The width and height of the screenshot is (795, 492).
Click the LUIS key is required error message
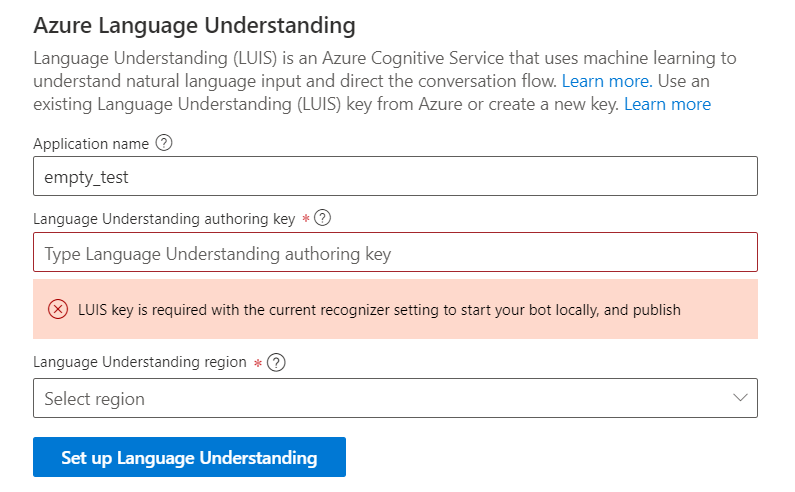point(379,310)
